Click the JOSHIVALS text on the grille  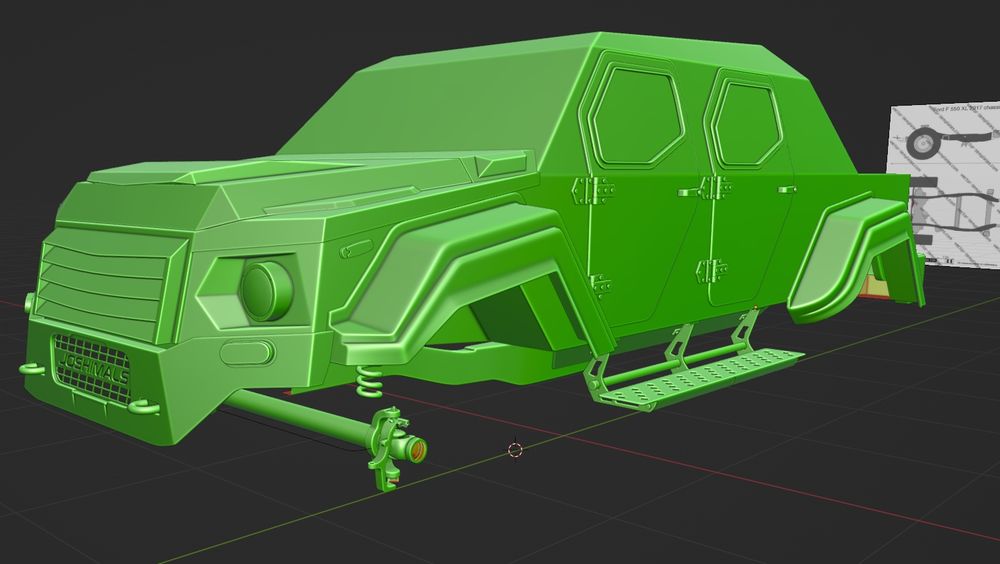[94, 369]
